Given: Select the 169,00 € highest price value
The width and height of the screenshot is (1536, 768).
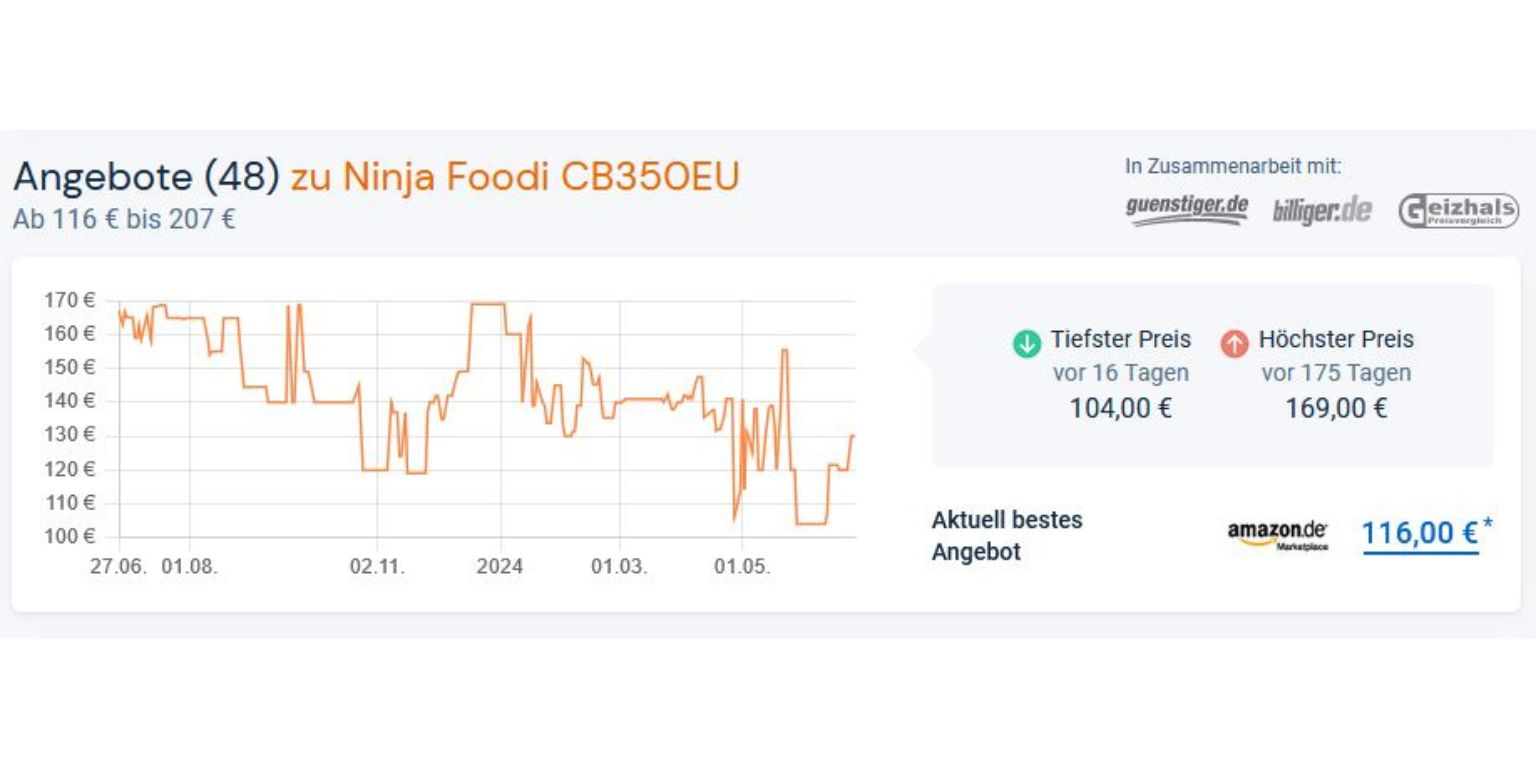Looking at the screenshot, I should 1336,408.
